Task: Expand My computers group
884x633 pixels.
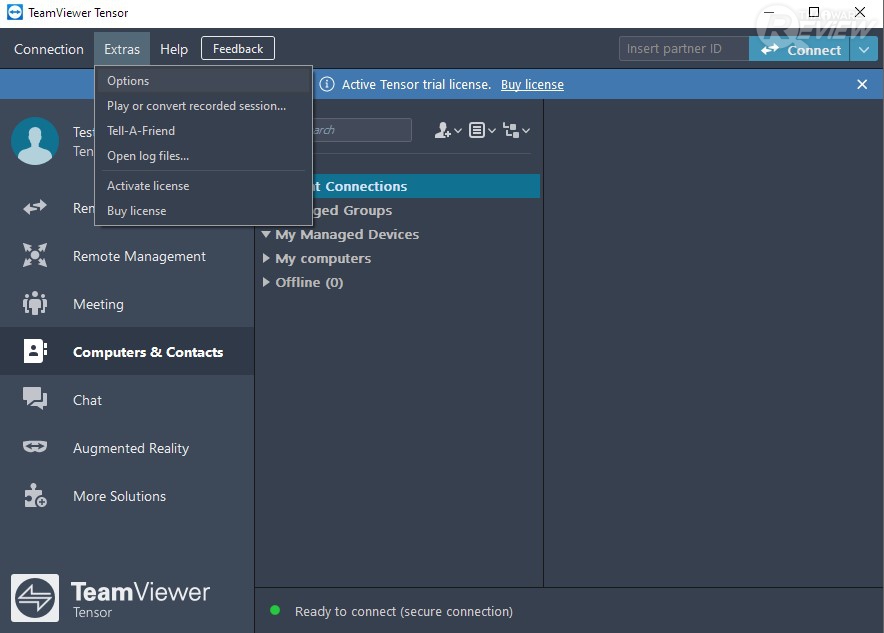Action: pos(266,258)
